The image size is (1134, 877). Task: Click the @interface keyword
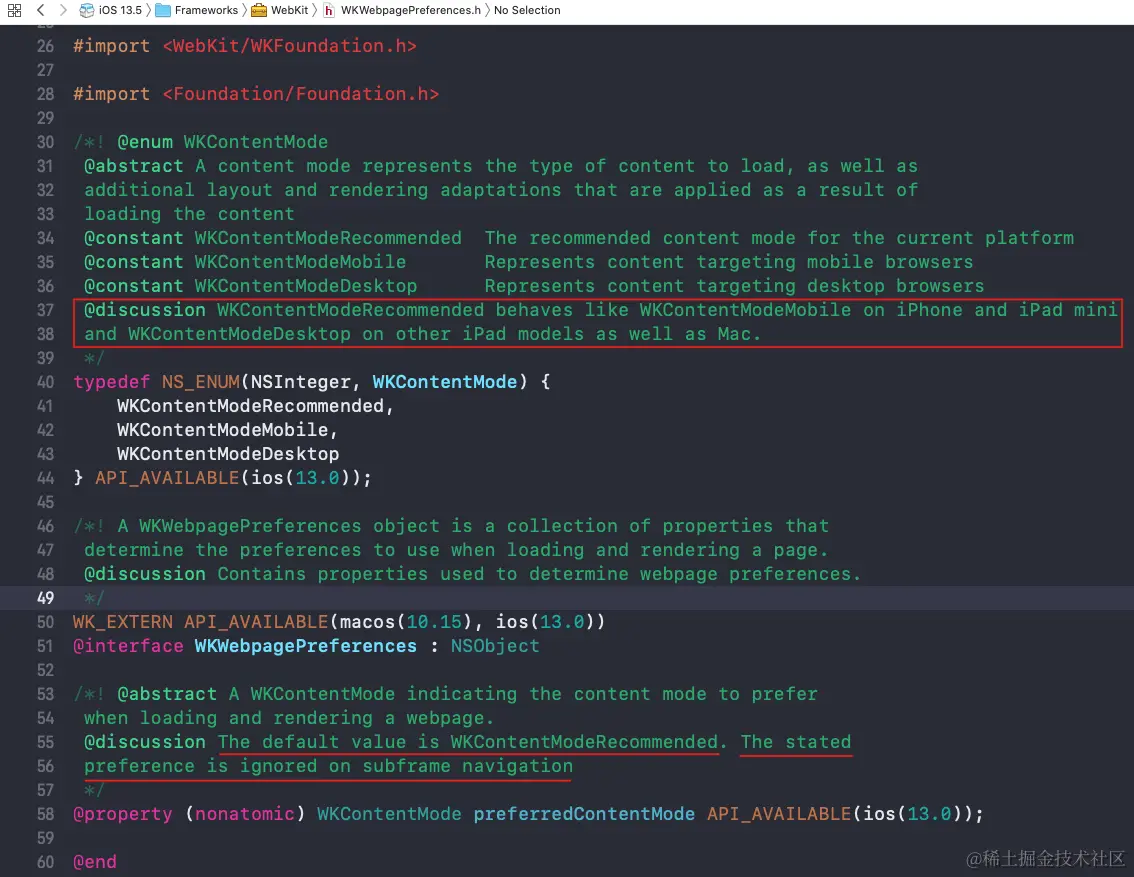click(129, 646)
